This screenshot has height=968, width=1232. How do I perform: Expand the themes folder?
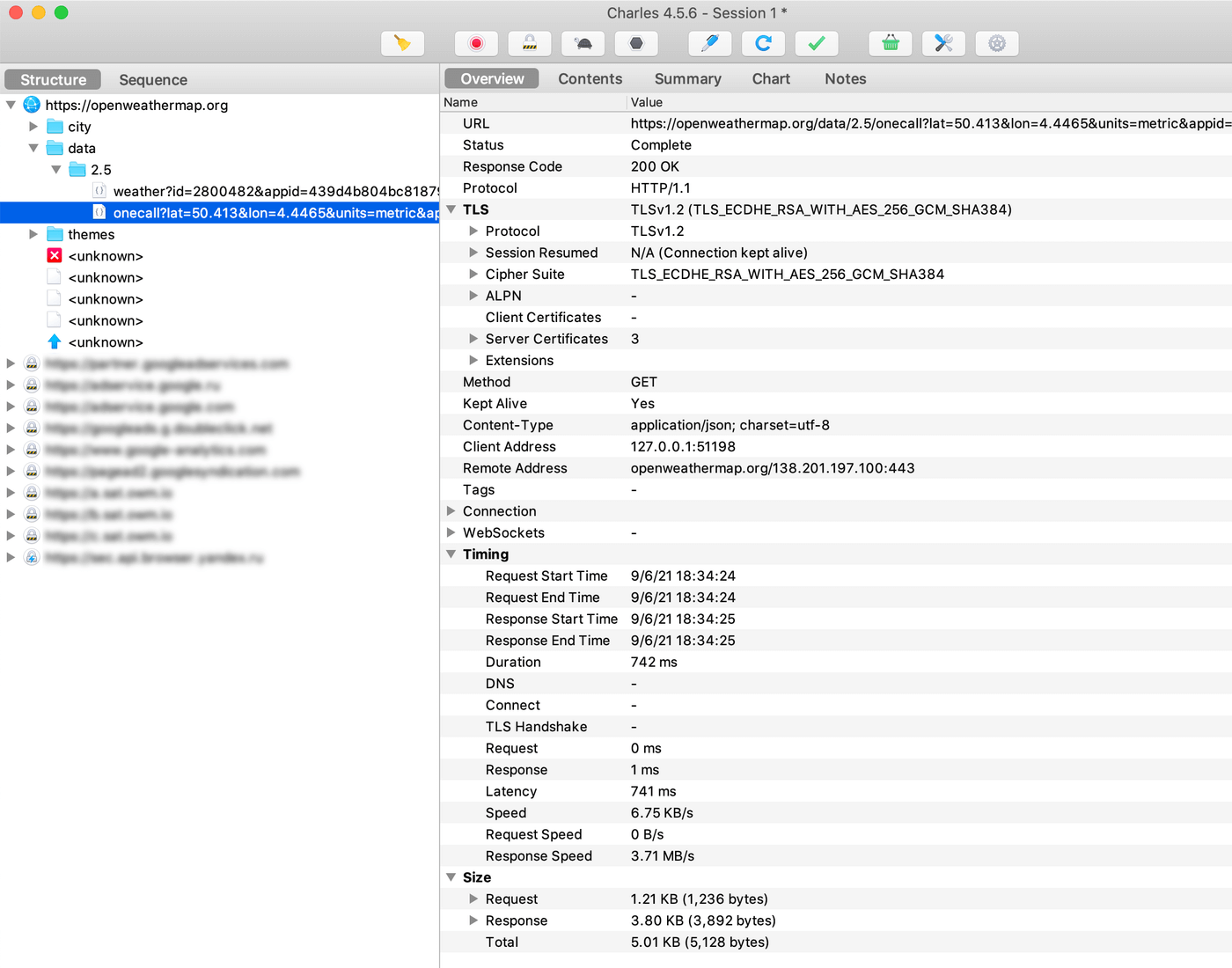pos(33,234)
